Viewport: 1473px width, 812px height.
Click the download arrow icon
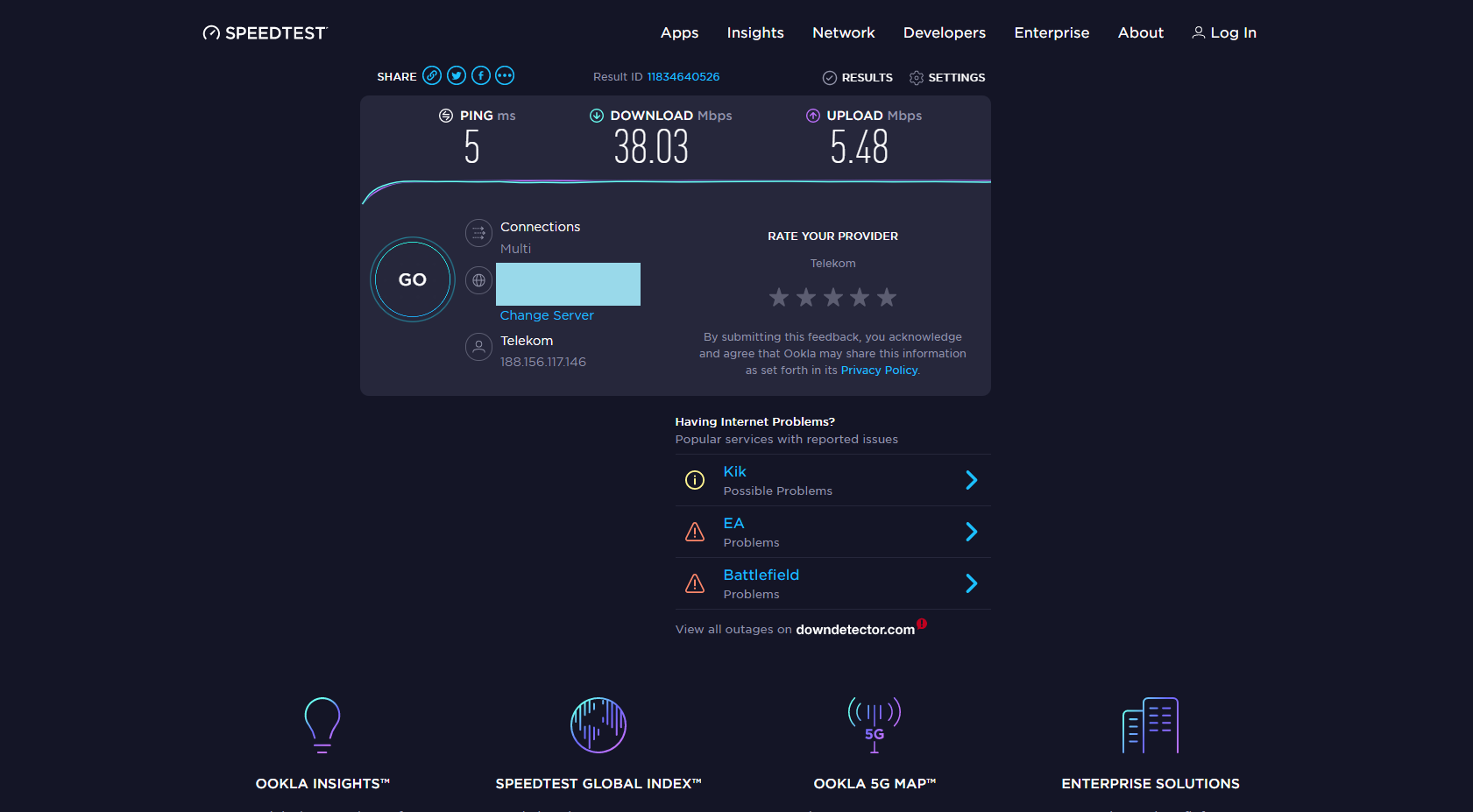597,116
